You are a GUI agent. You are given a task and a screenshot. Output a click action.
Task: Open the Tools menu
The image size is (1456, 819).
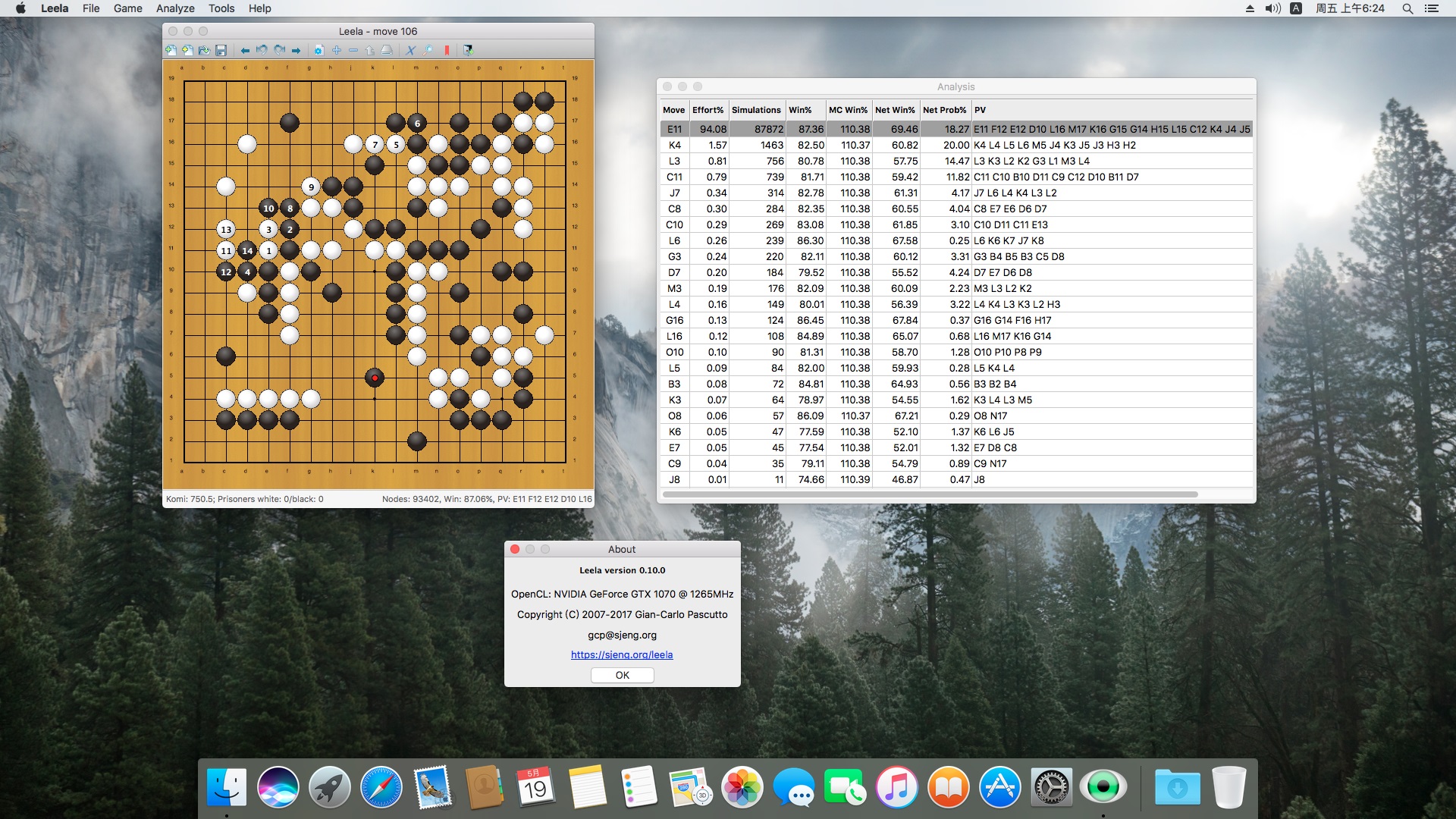[221, 8]
